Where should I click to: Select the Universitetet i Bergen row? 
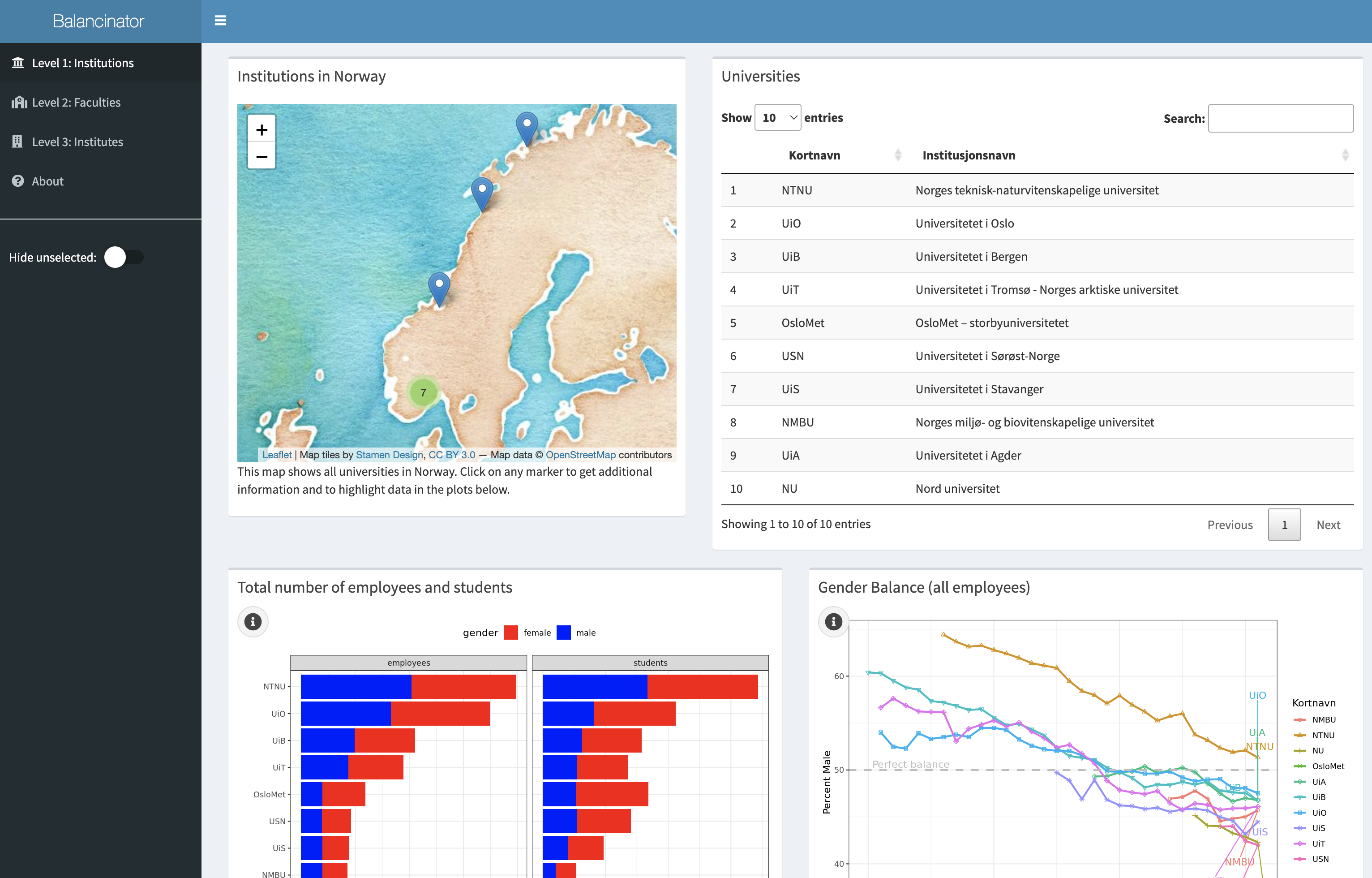(x=1037, y=256)
